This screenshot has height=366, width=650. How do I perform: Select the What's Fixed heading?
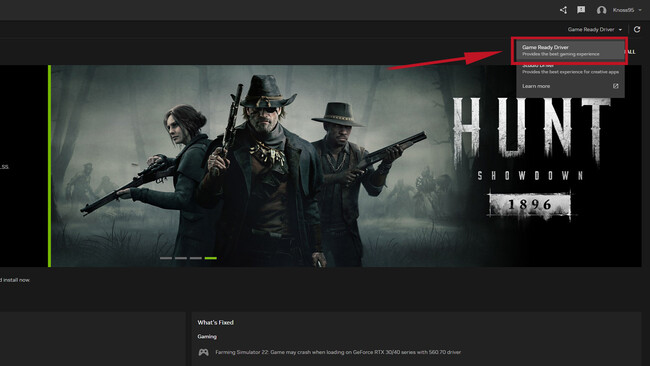(x=216, y=322)
